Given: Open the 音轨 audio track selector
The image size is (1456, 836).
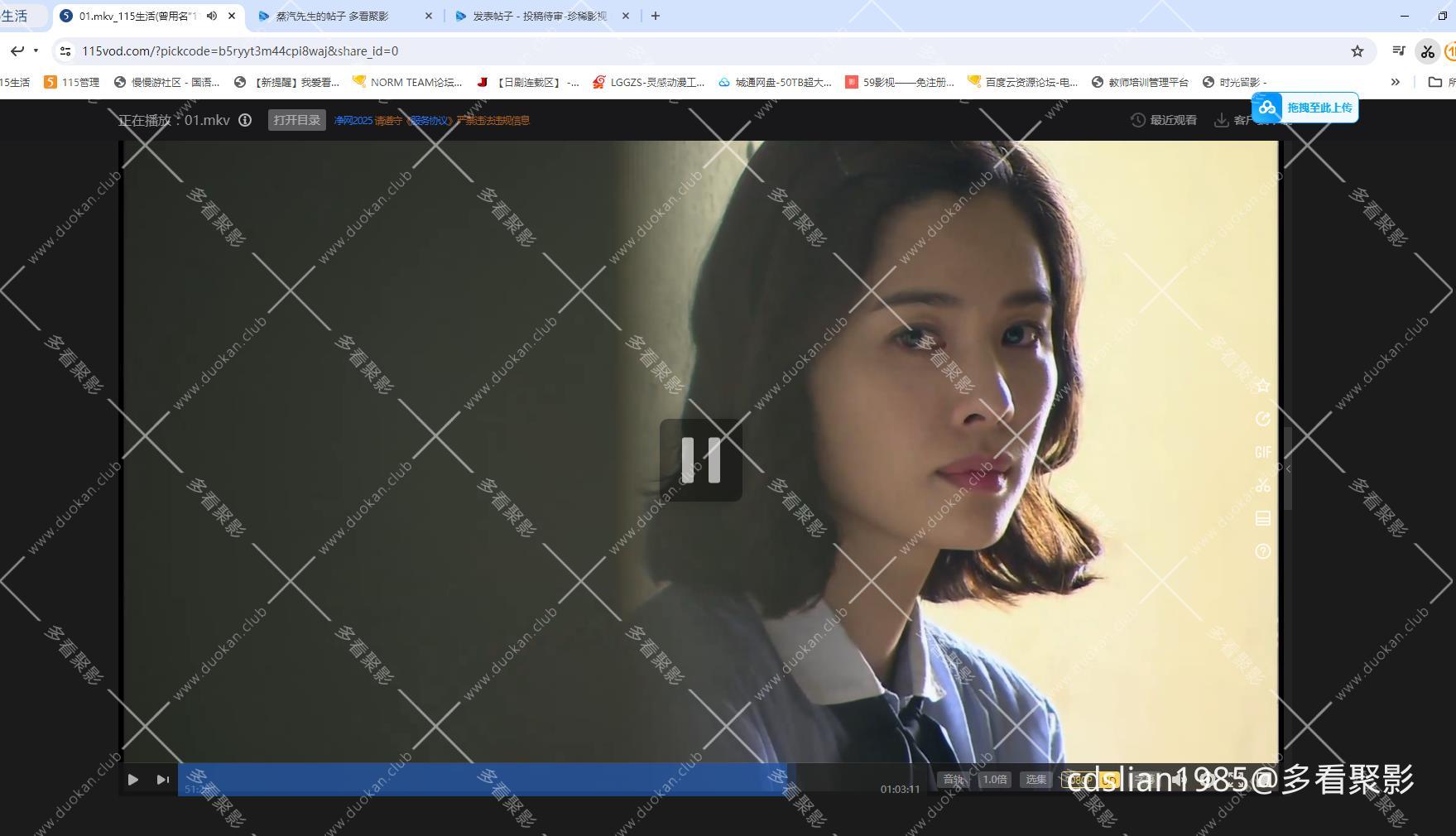Looking at the screenshot, I should tap(954, 779).
